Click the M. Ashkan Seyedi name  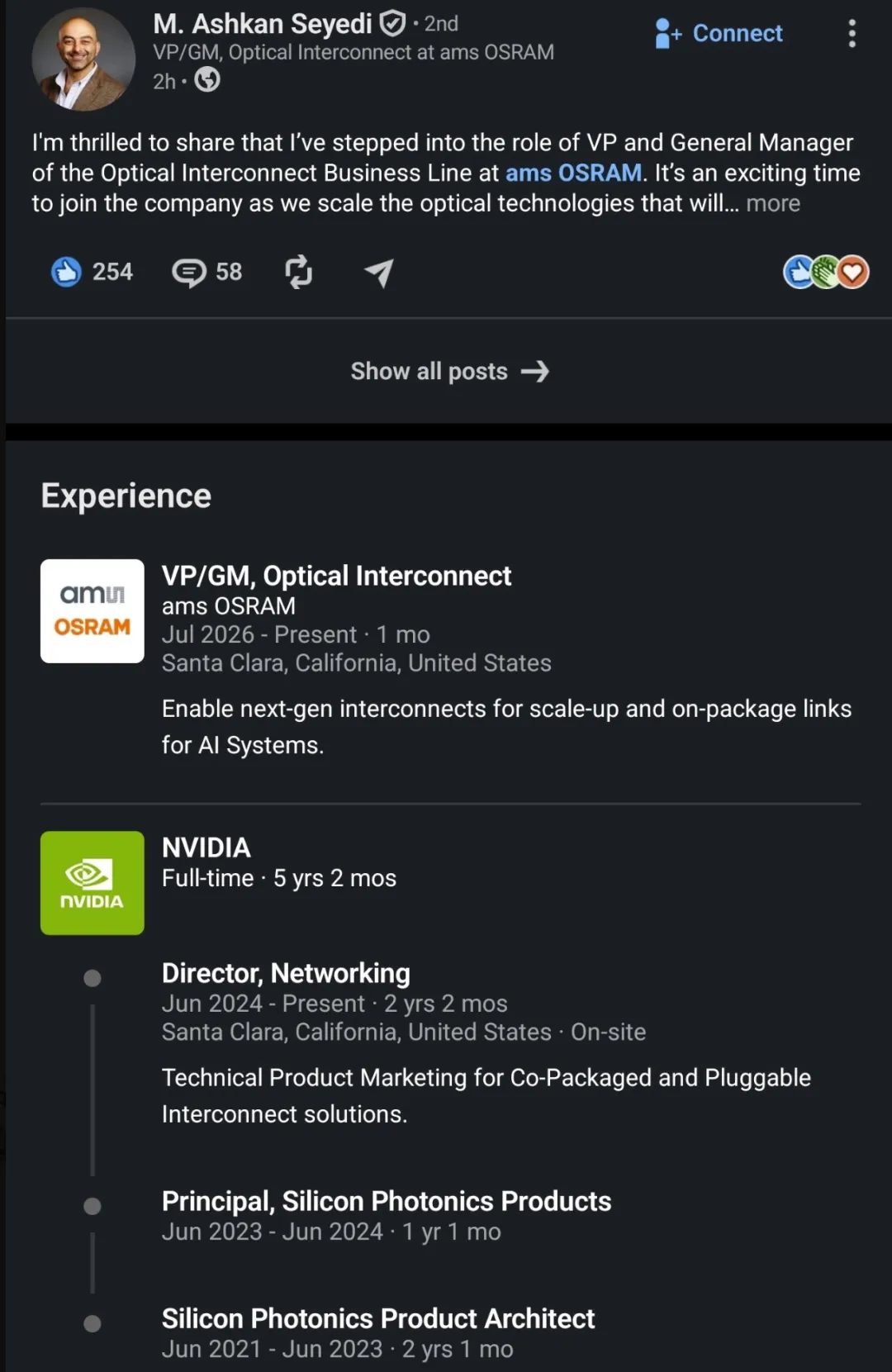click(x=263, y=24)
